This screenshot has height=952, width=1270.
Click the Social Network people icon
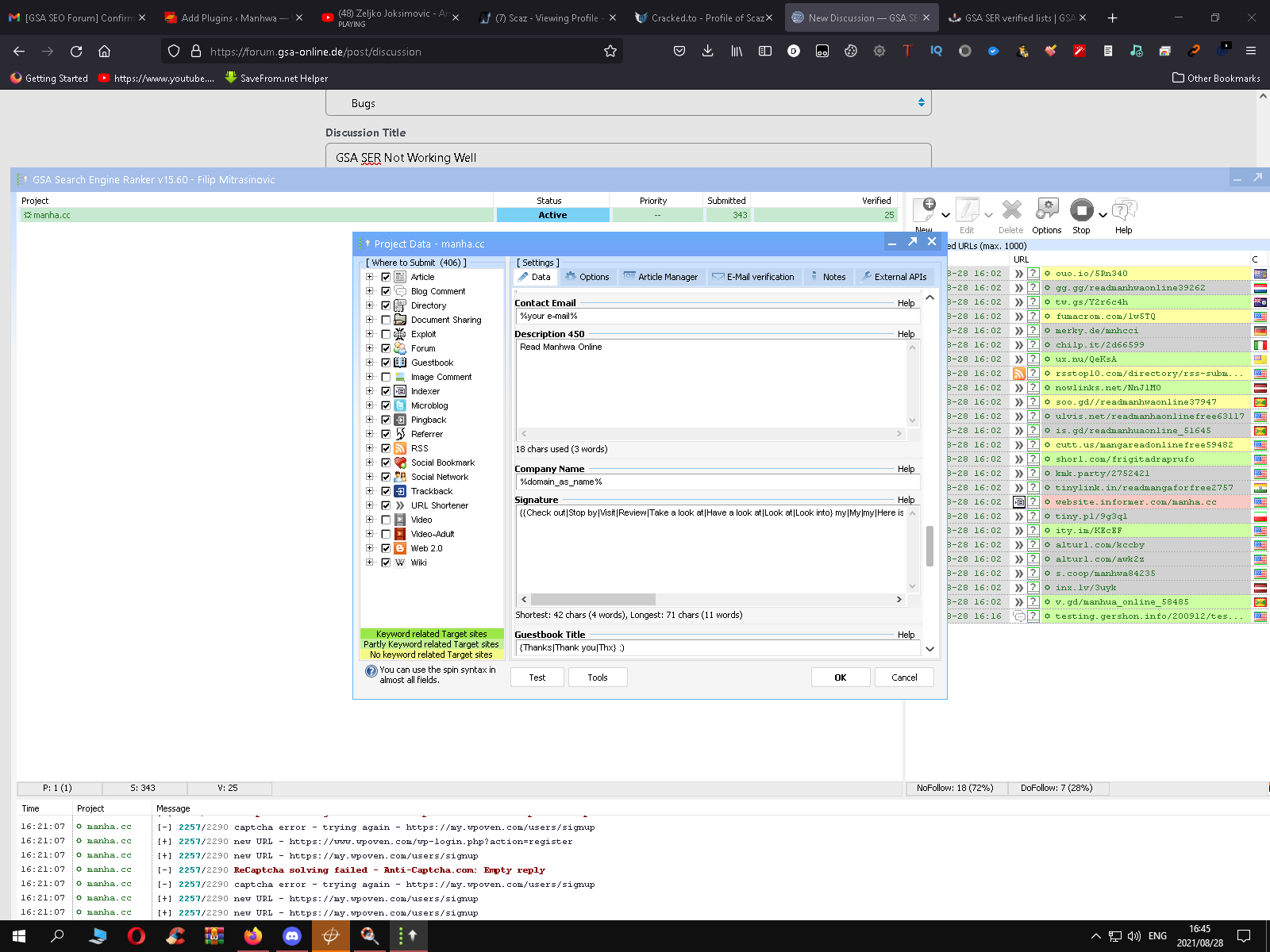[401, 477]
